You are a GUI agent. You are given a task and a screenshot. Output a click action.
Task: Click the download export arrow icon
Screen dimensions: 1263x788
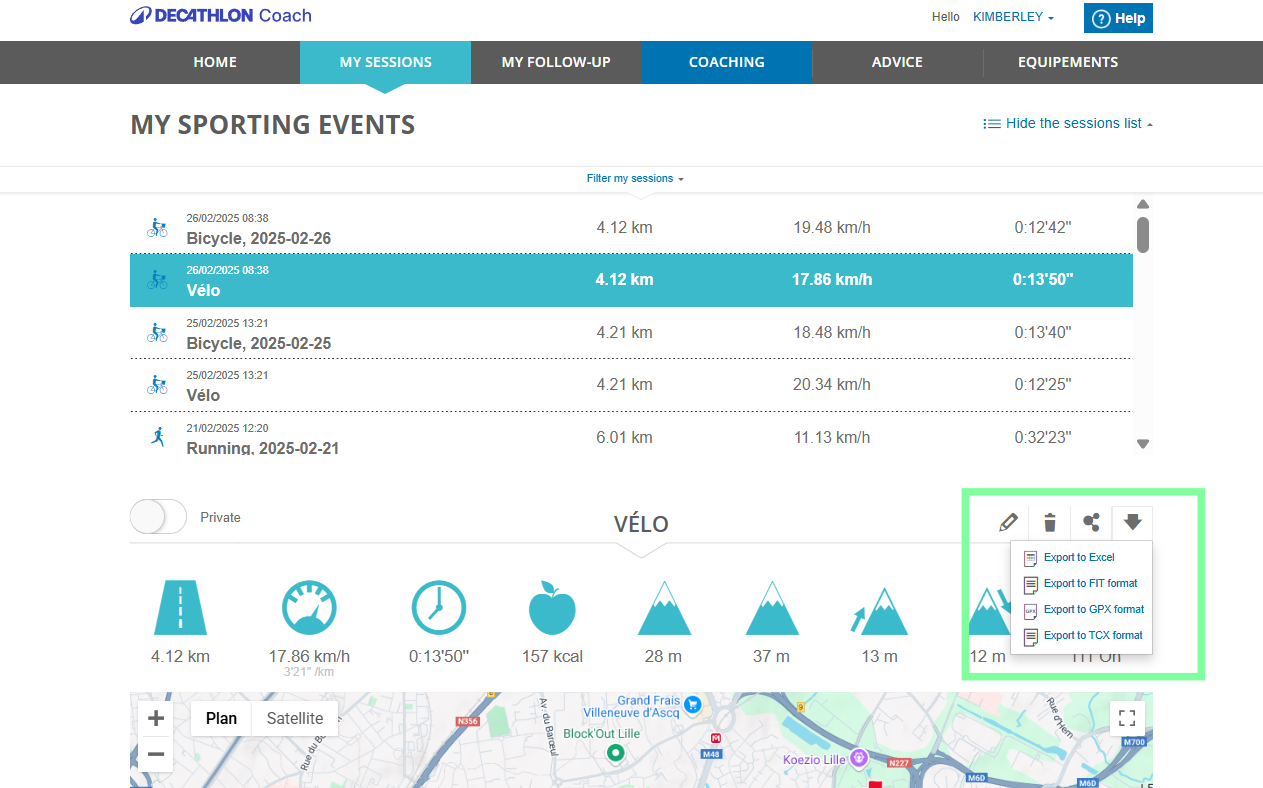tap(1132, 522)
